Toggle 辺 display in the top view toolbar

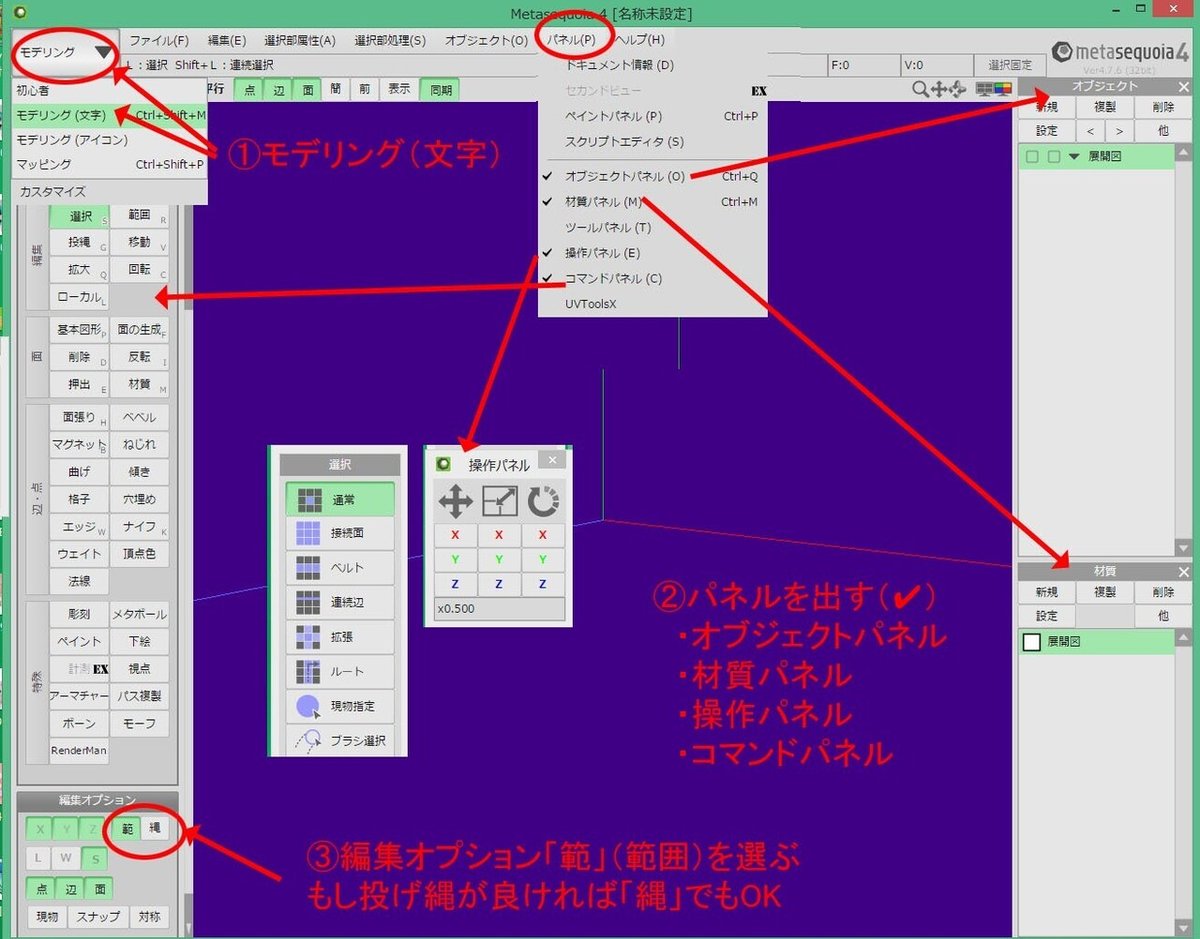[279, 89]
